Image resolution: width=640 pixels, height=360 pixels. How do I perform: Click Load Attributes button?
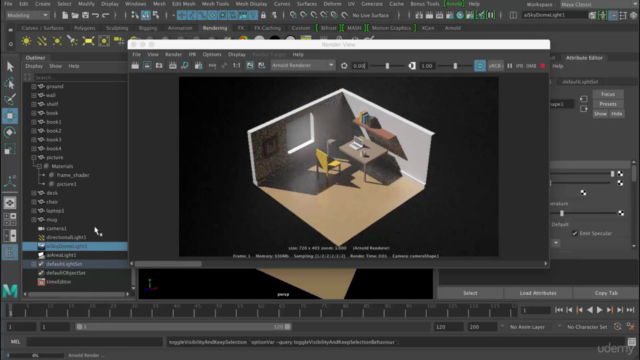[x=538, y=293]
